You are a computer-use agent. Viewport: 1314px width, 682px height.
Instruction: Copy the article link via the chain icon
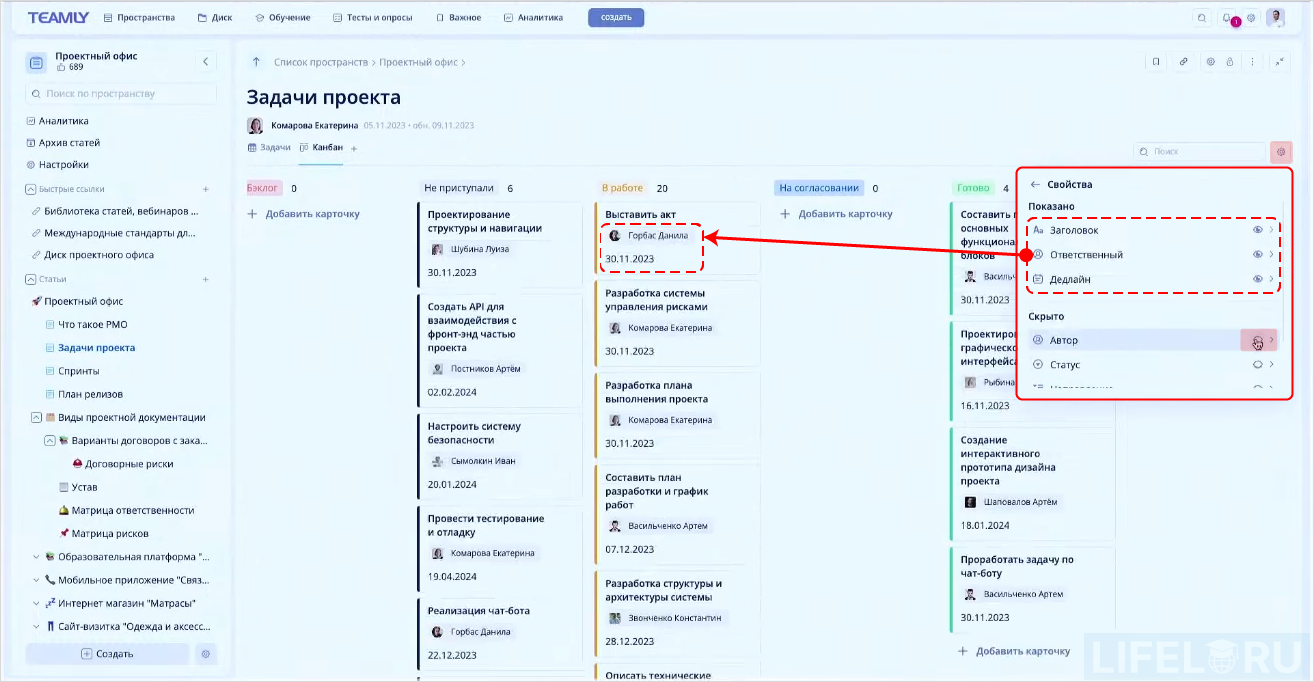(x=1184, y=61)
